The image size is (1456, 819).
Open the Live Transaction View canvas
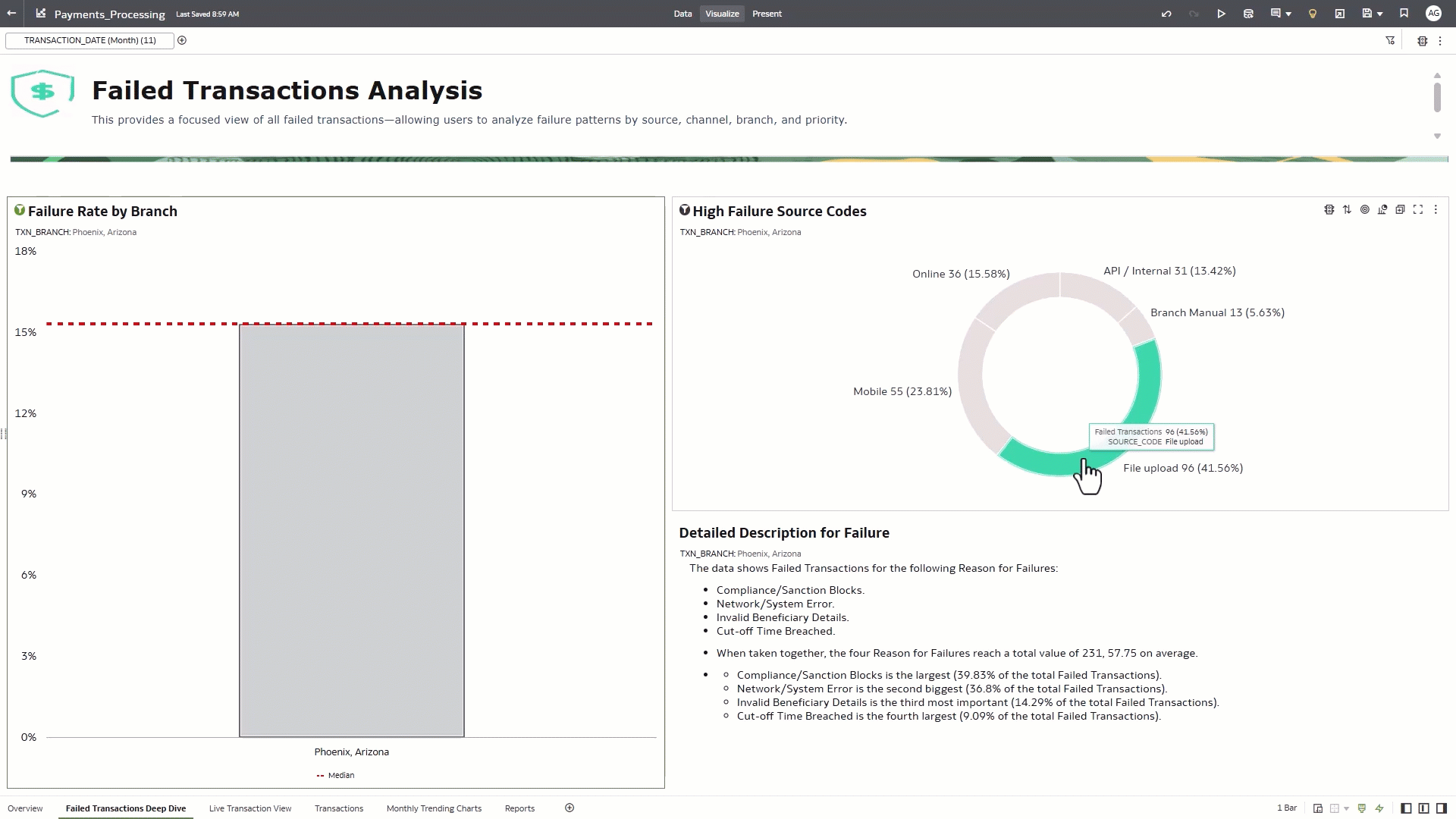249,808
